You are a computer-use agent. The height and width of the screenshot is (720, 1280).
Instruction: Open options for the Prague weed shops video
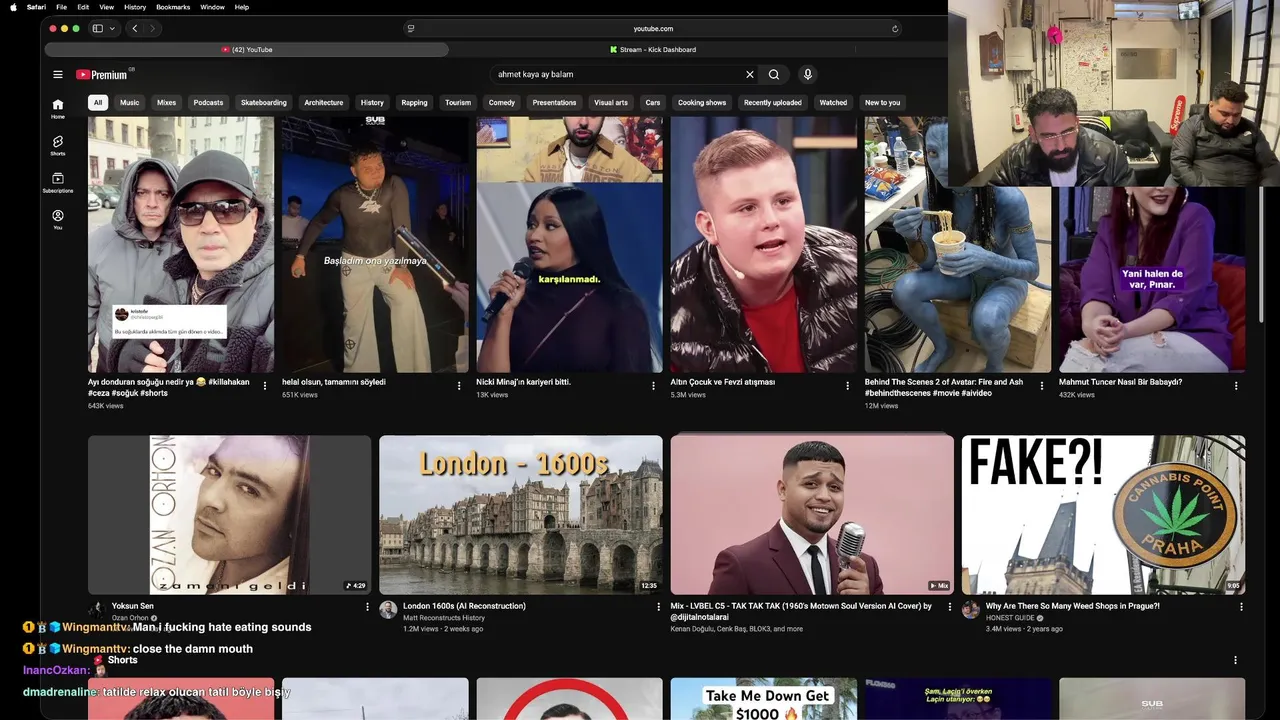tap(1241, 606)
